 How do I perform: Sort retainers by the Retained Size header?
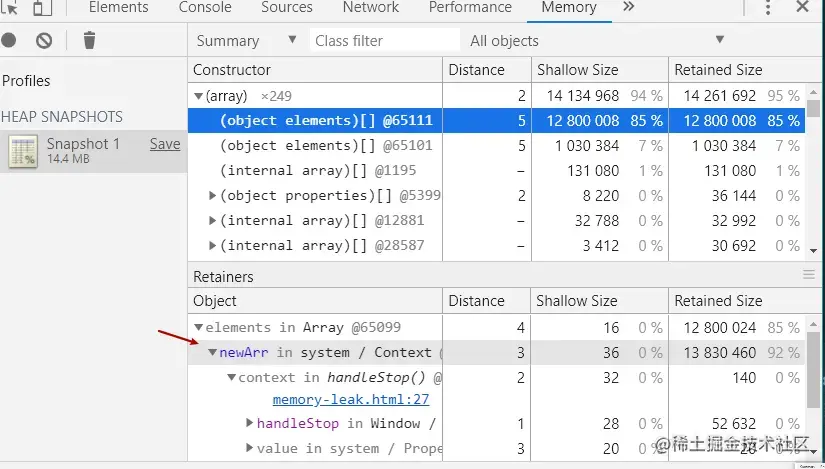coord(737,301)
